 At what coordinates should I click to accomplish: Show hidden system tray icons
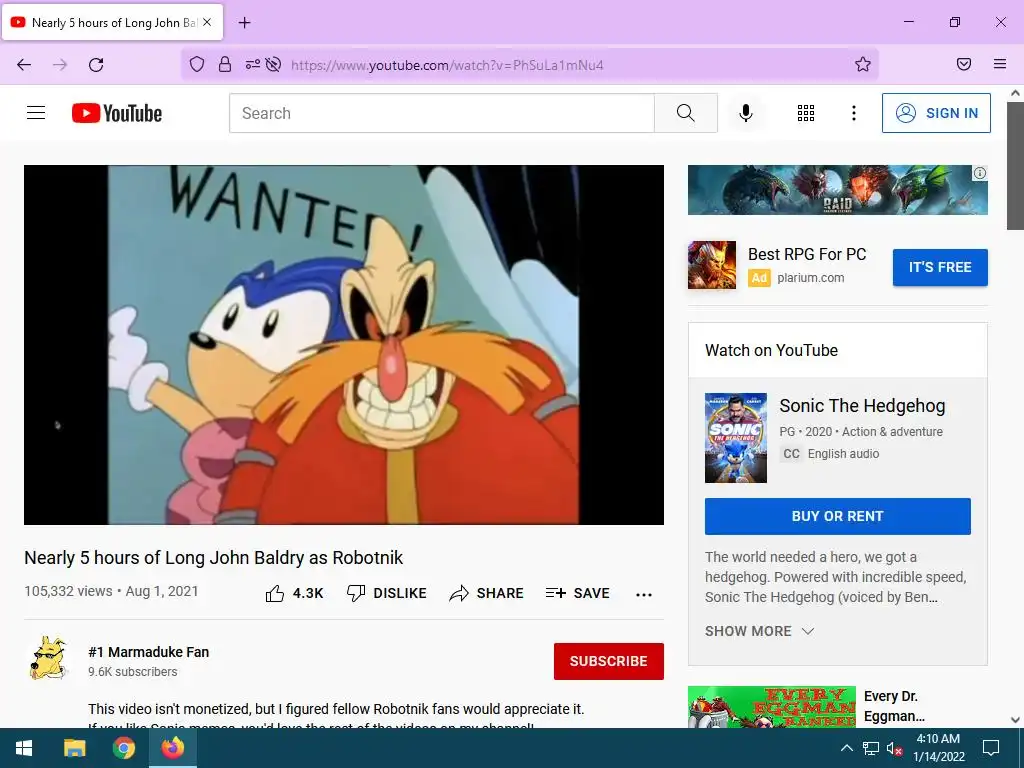click(846, 748)
